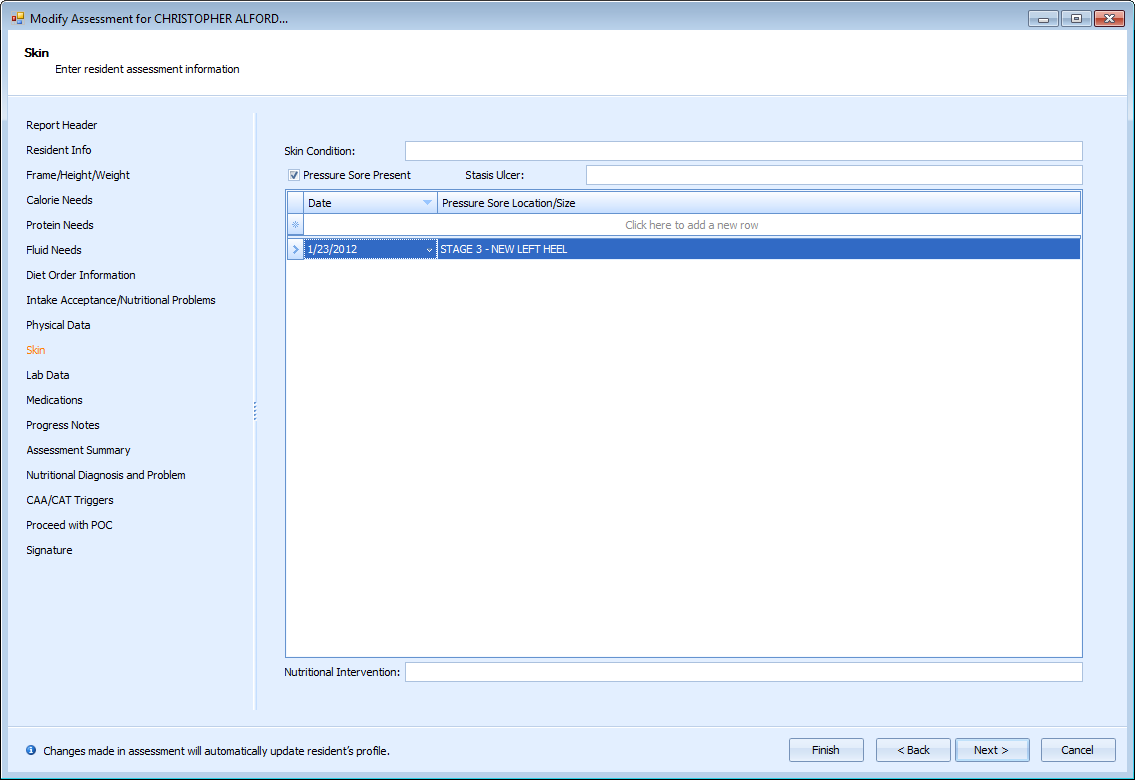1135x780 pixels.
Task: Click the Next button
Action: [992, 750]
